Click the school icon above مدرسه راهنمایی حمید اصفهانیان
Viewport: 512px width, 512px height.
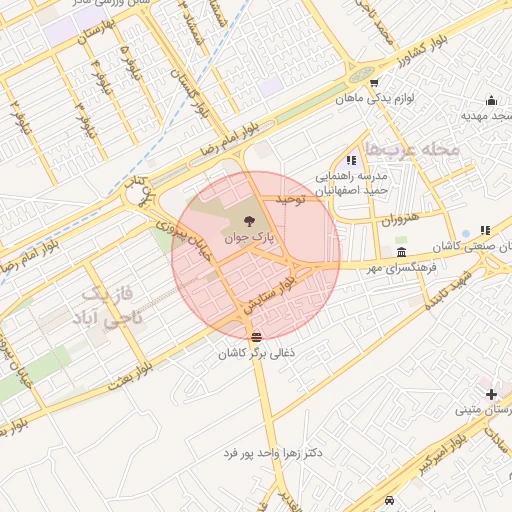[351, 161]
